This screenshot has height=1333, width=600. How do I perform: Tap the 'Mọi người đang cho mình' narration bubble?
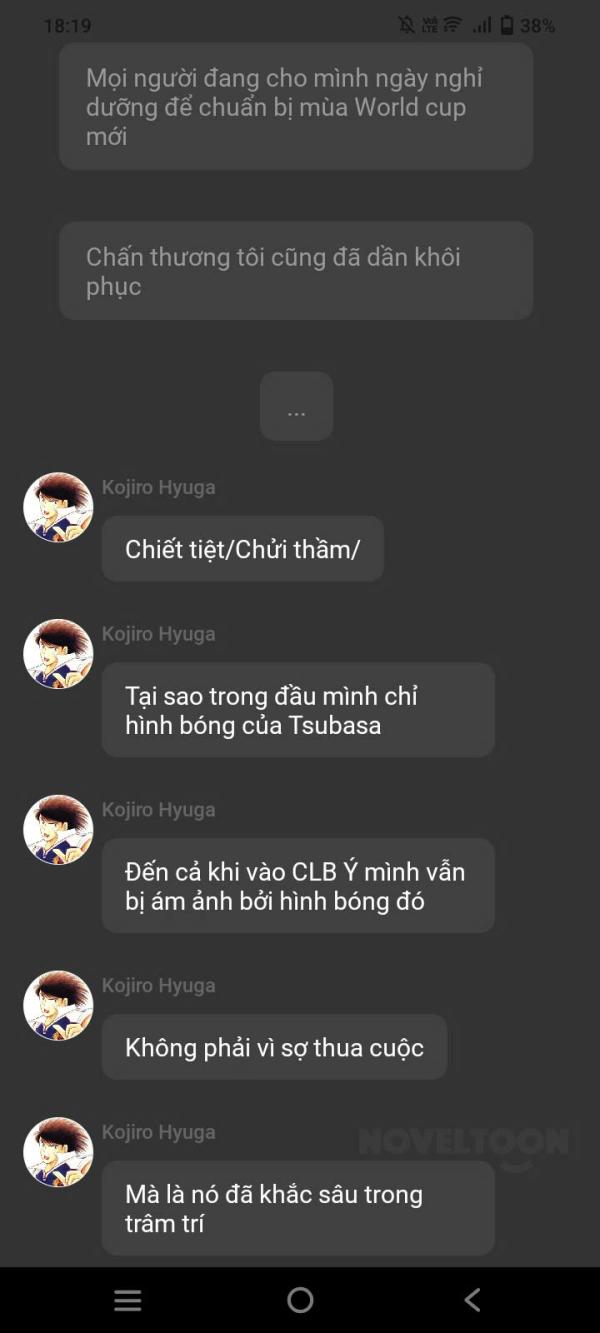pyautogui.click(x=296, y=106)
